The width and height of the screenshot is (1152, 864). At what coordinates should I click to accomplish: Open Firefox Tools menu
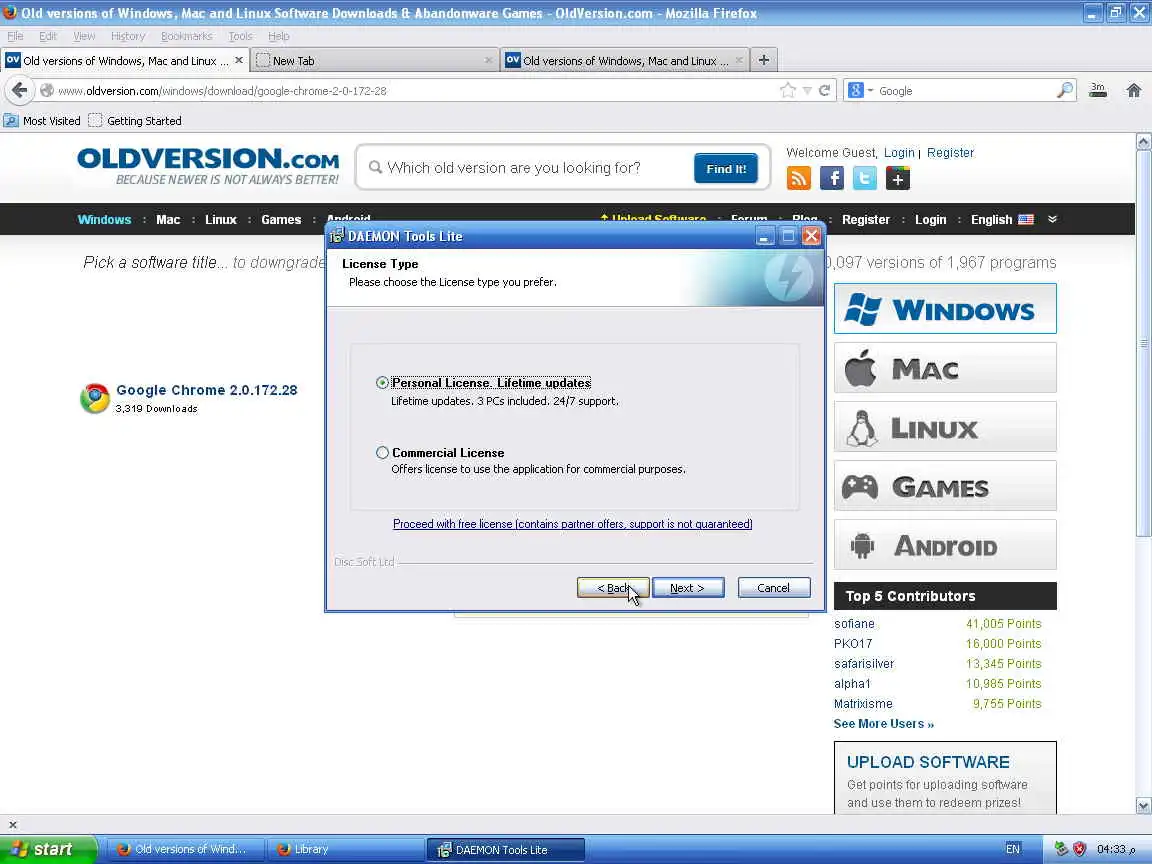(240, 36)
